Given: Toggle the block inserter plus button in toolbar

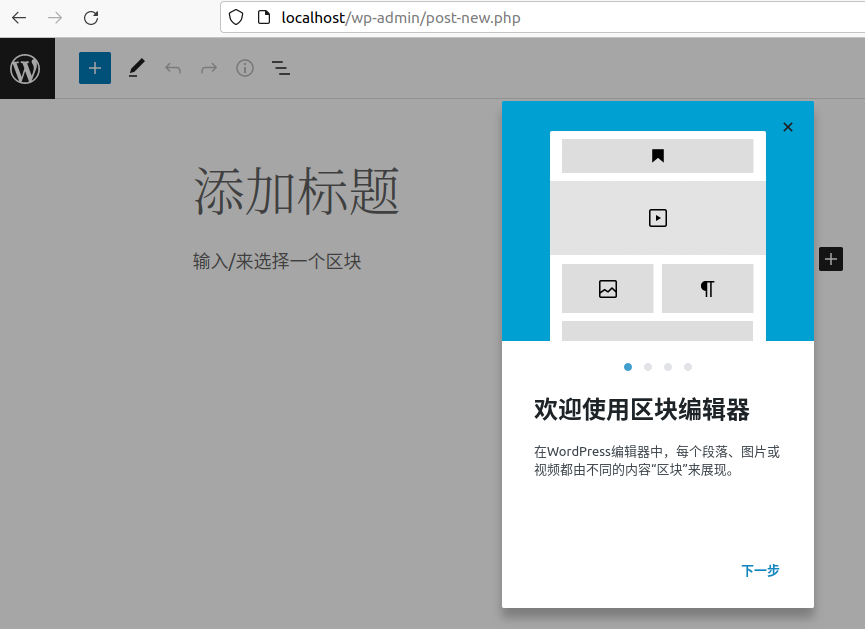Looking at the screenshot, I should [x=95, y=68].
